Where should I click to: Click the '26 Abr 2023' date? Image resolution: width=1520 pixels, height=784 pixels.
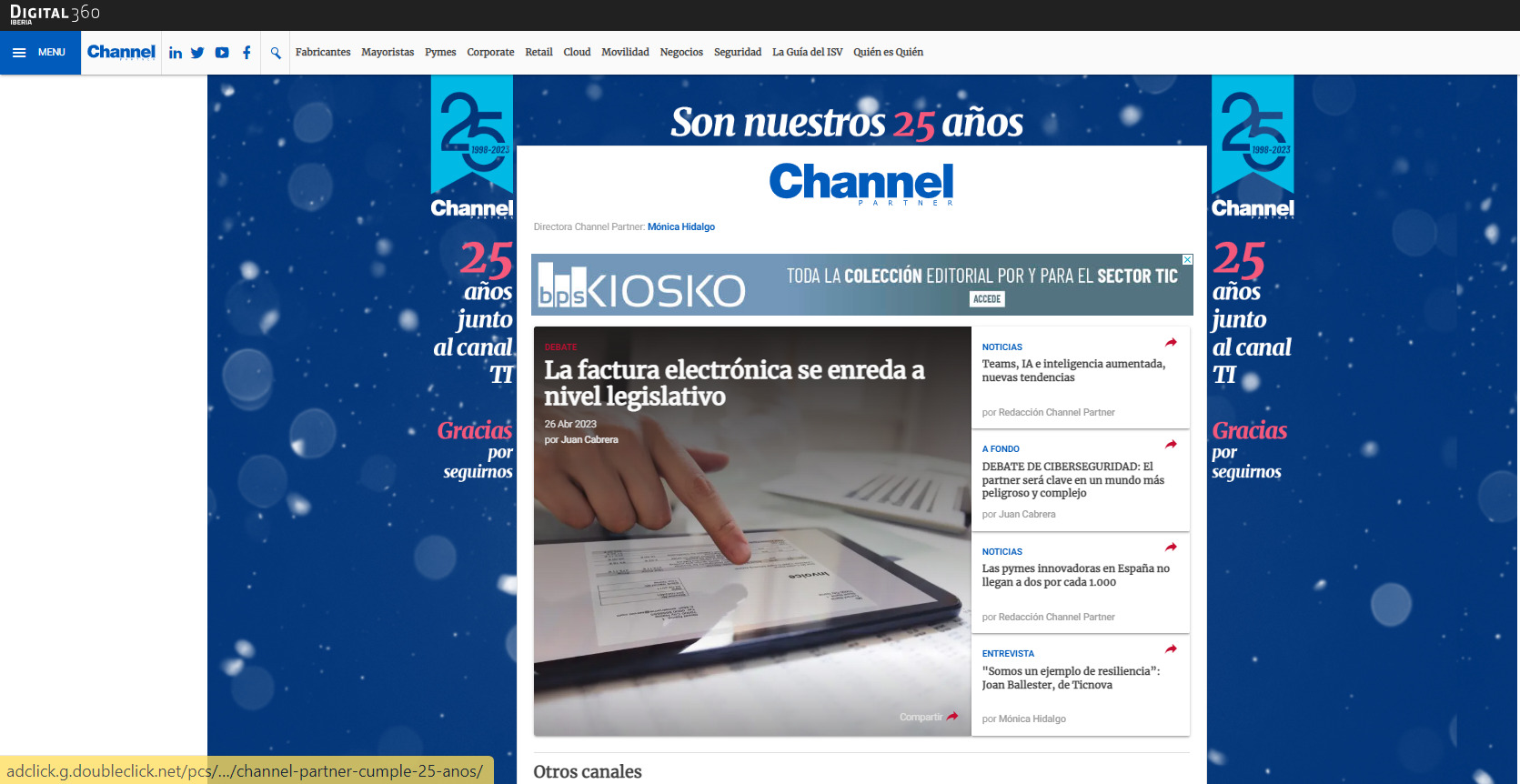(570, 425)
